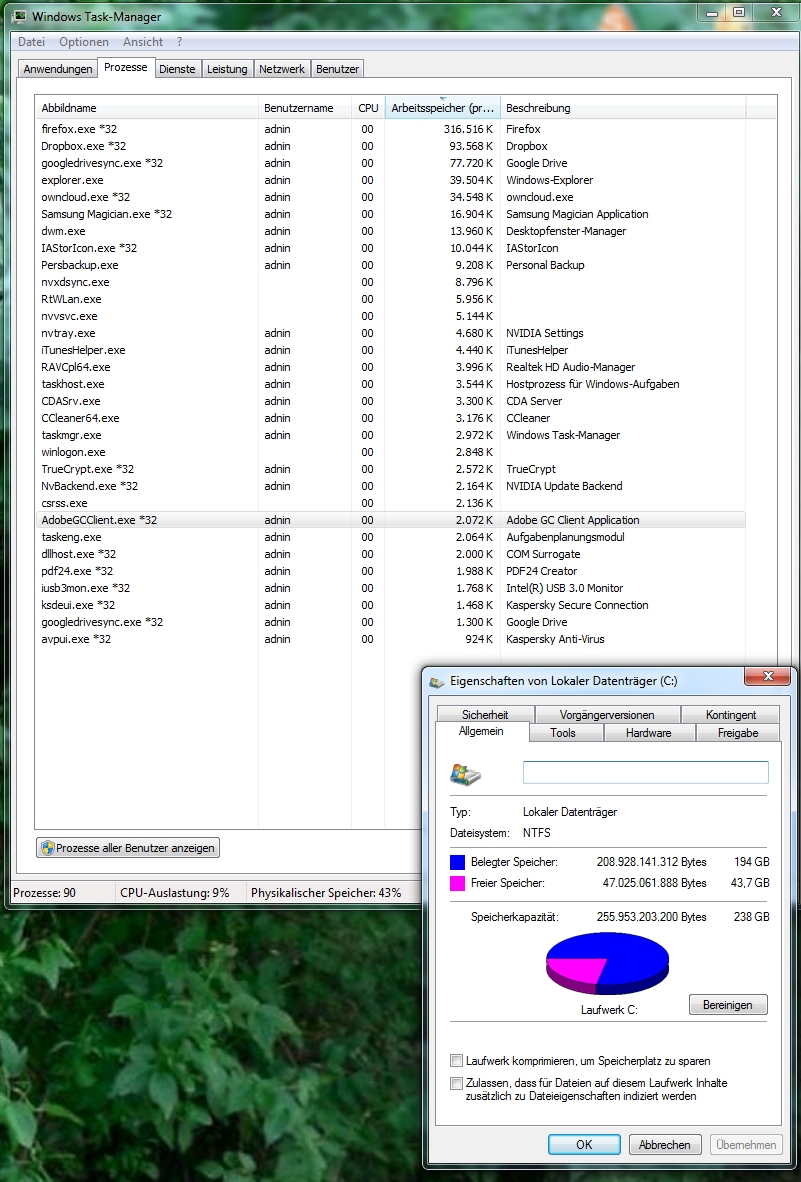Screen dimensions: 801x1182
Task: Select the taskhost.exe process
Action: tap(390, 384)
